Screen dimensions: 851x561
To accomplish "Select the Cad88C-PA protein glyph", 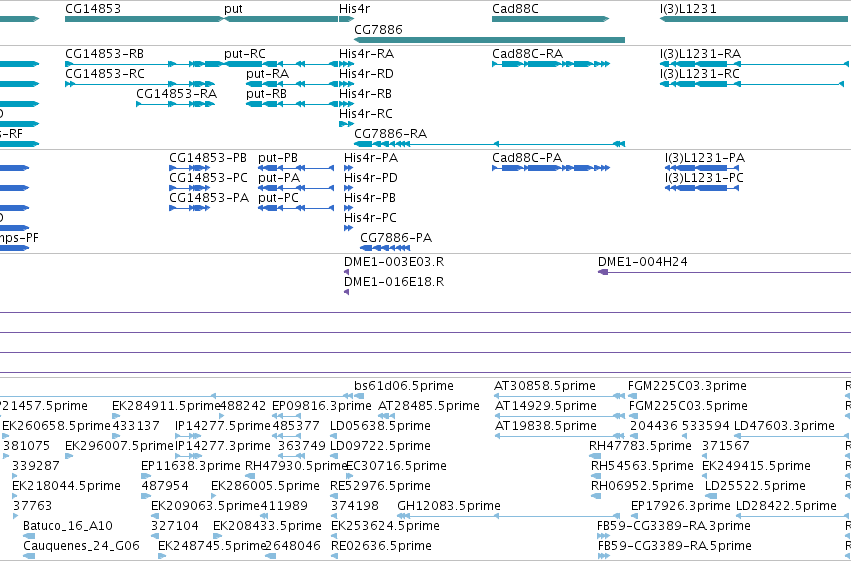I will coord(551,168).
